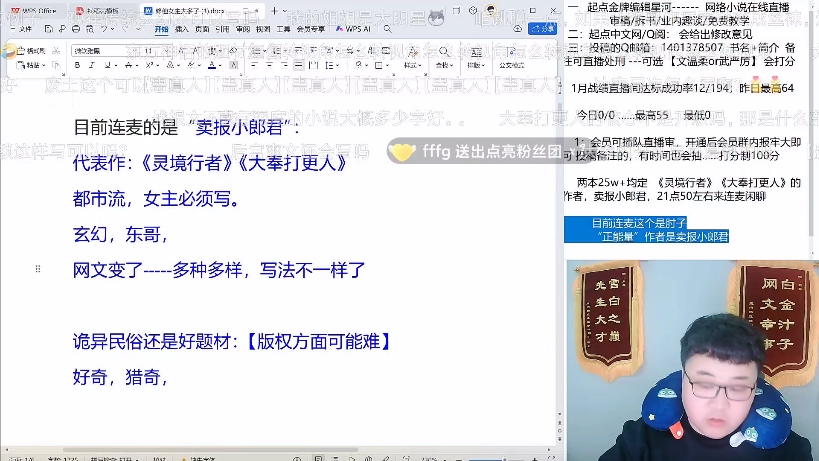819x461 pixels.
Task: Click the new tab plus icon
Action: tap(274, 10)
